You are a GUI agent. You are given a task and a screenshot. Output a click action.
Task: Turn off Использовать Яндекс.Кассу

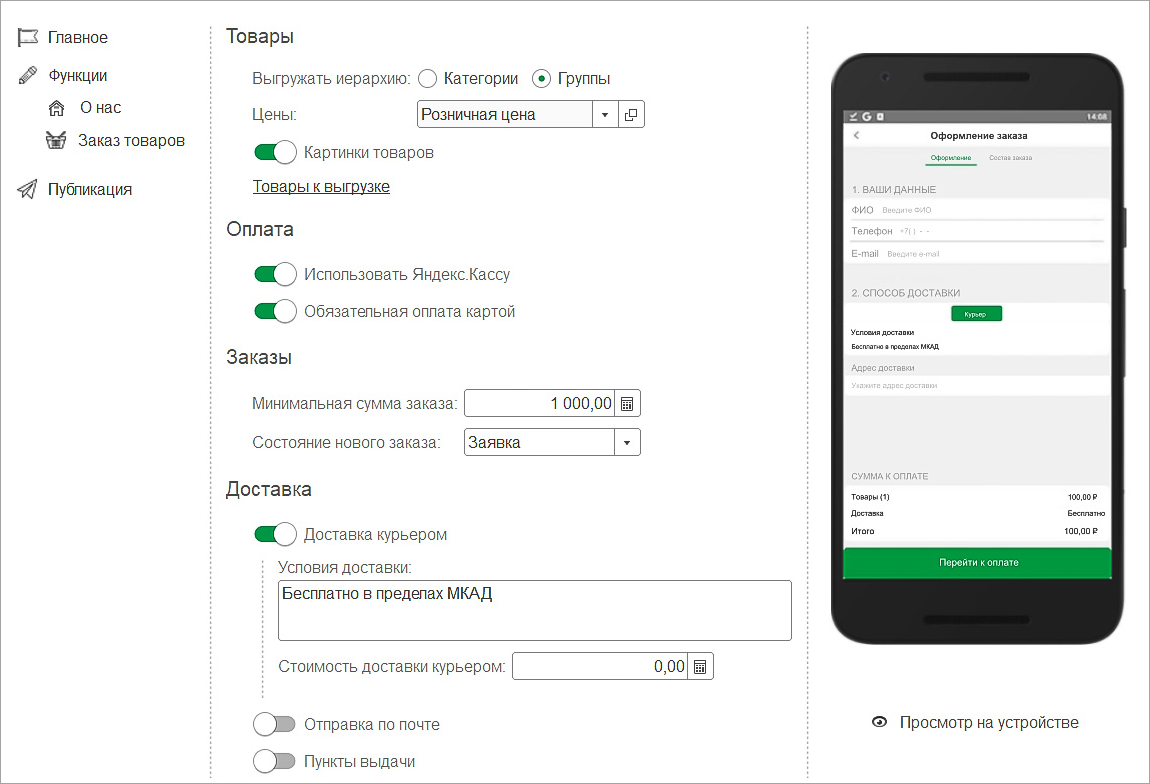click(275, 273)
